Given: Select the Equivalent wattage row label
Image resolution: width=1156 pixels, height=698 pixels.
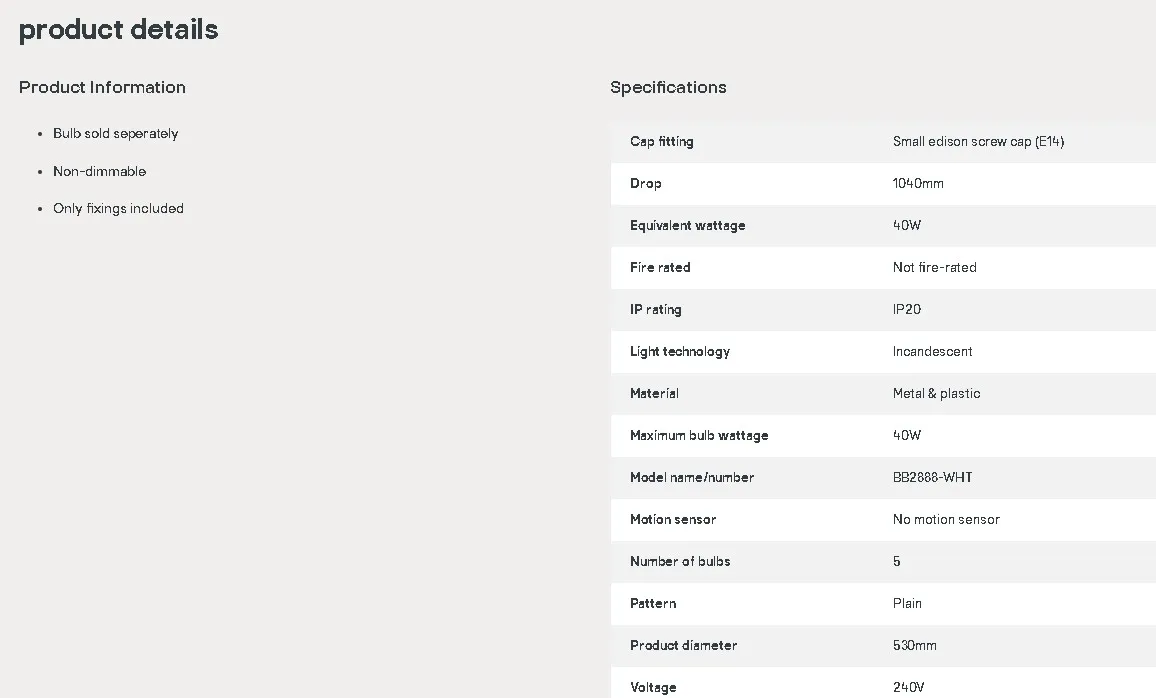Looking at the screenshot, I should [687, 226].
